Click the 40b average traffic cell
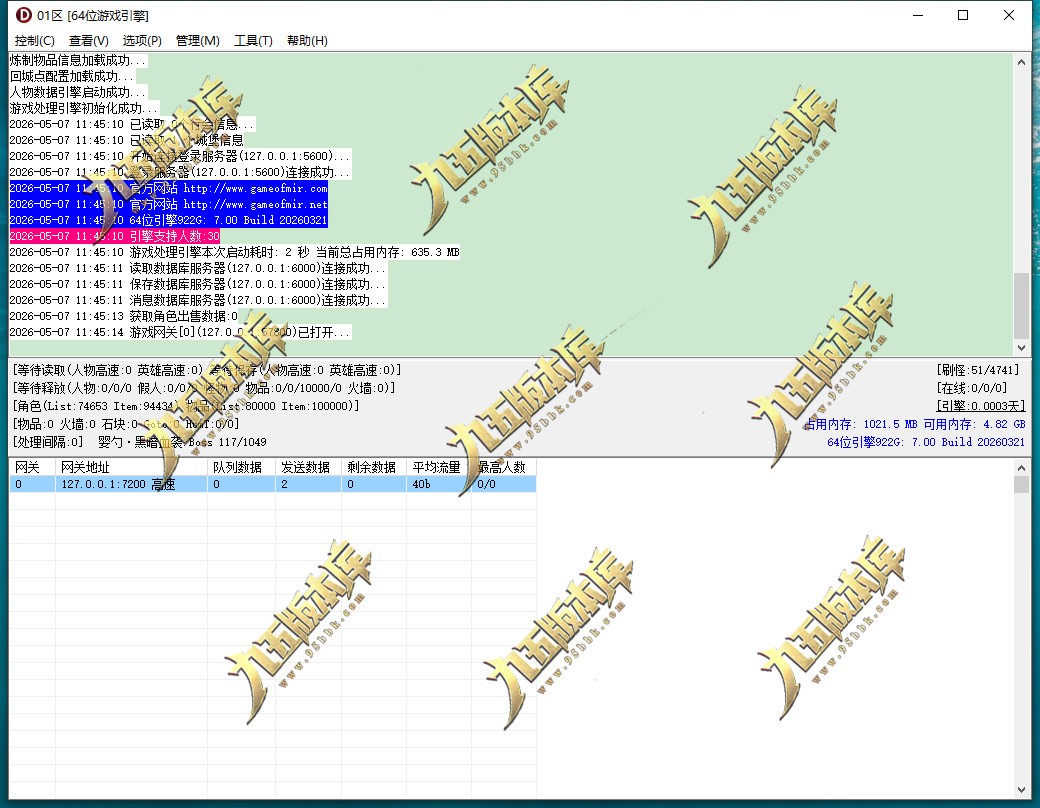Image resolution: width=1040 pixels, height=808 pixels. [438, 484]
